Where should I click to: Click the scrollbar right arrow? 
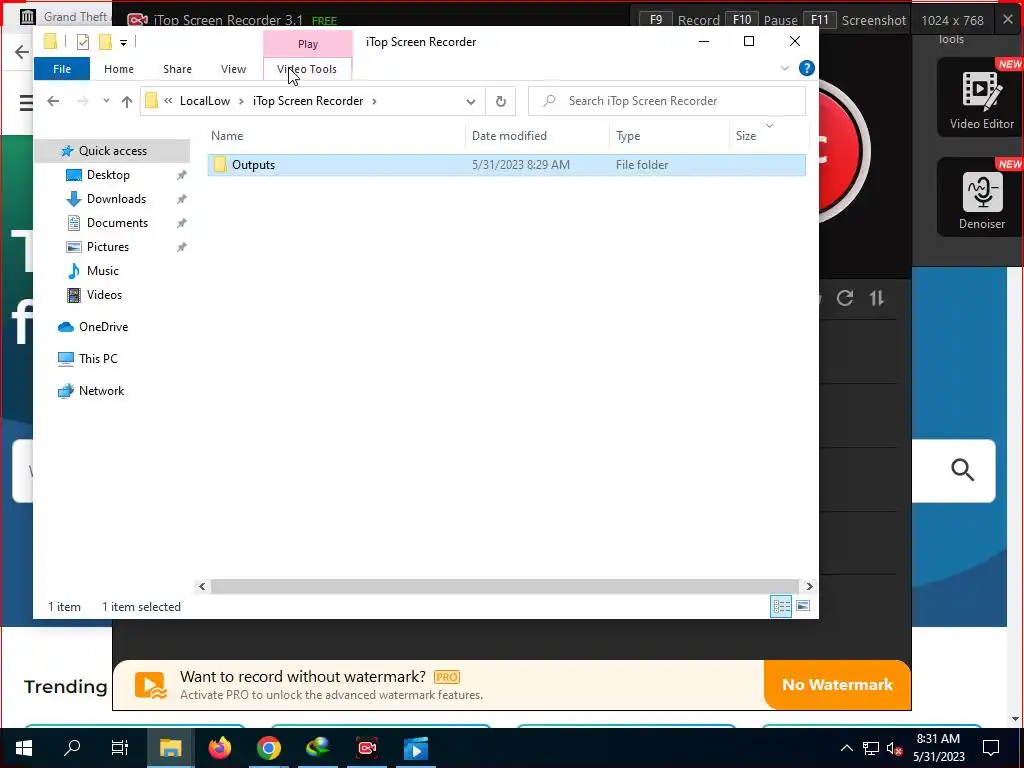click(809, 586)
